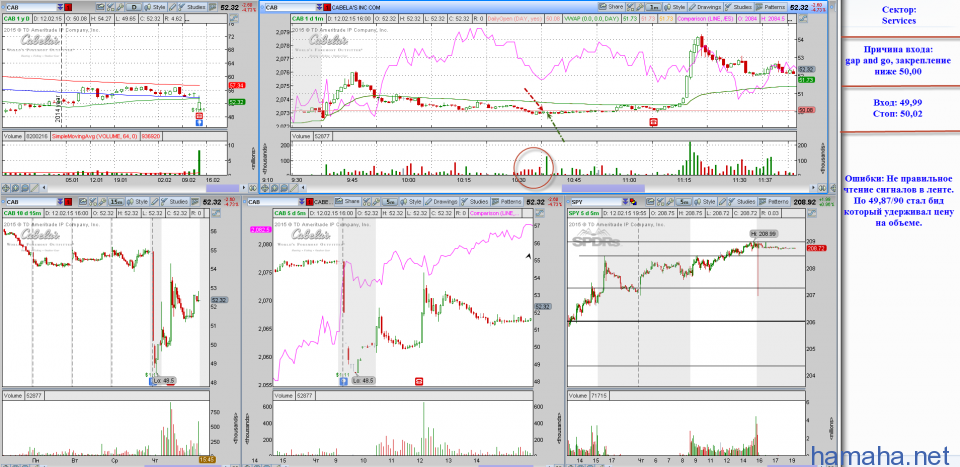Open symbol dropdown arrow in 1-minute CAB chart
The height and width of the screenshot is (467, 960).
pyautogui.click(x=320, y=7)
